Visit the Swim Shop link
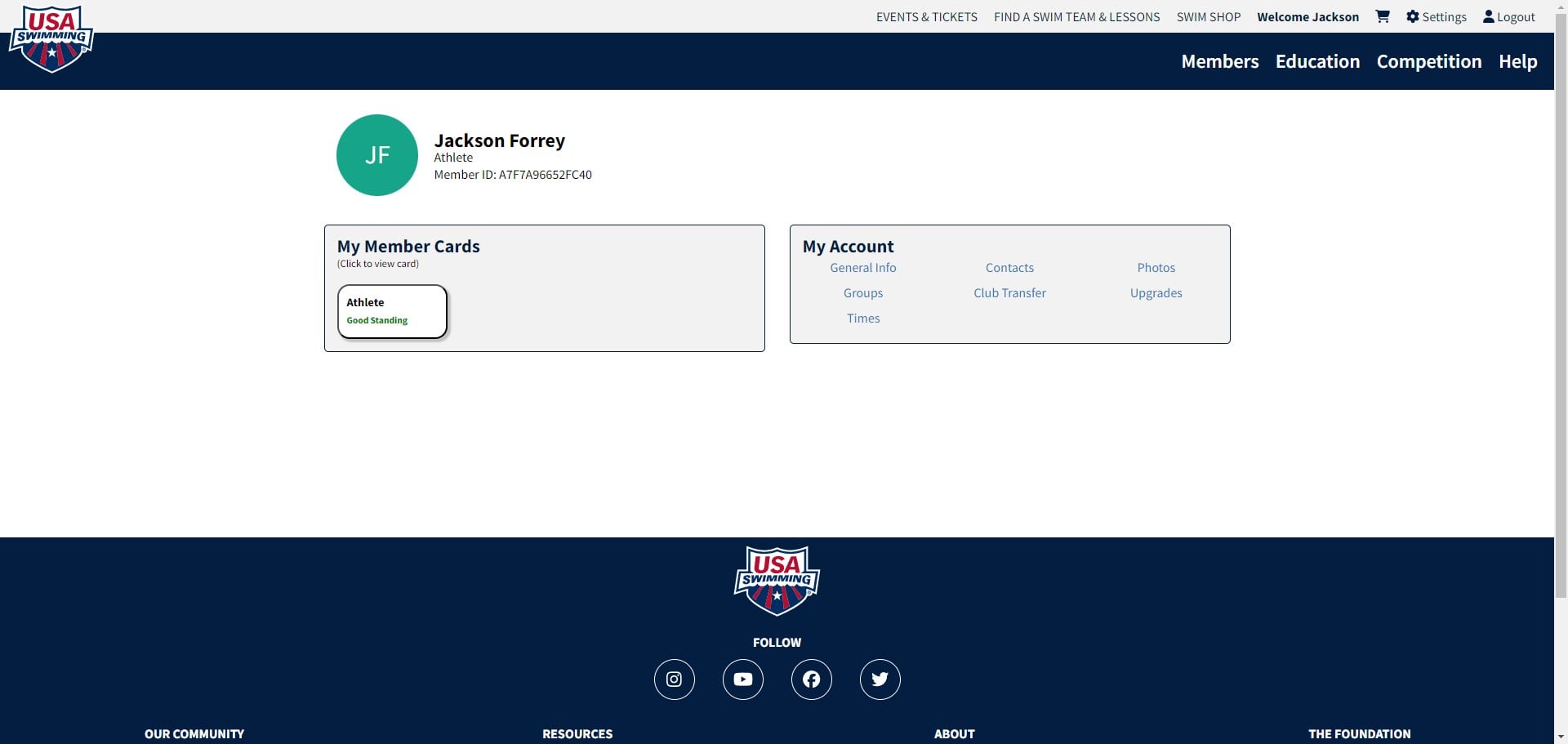 coord(1209,17)
